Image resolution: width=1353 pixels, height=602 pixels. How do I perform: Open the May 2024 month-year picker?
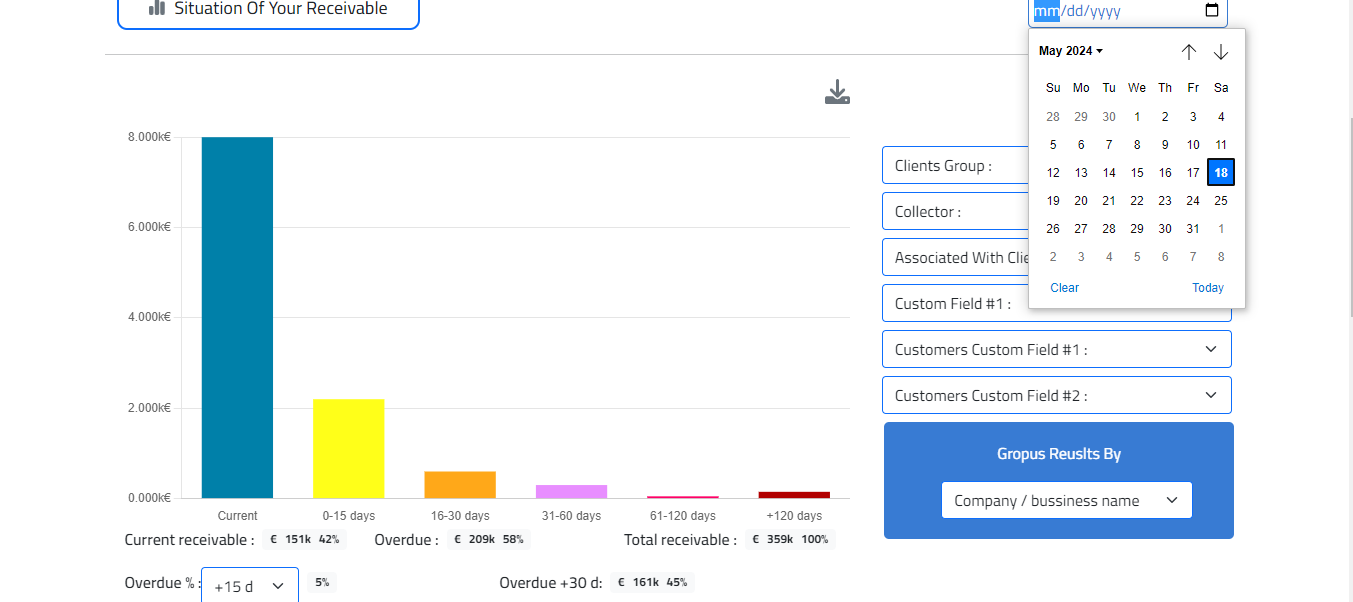(1070, 51)
